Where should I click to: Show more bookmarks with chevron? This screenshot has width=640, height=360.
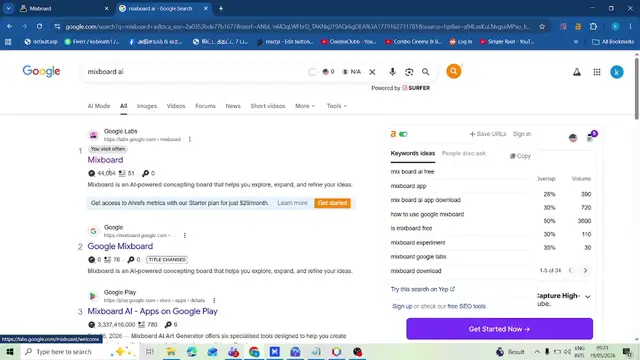point(576,42)
